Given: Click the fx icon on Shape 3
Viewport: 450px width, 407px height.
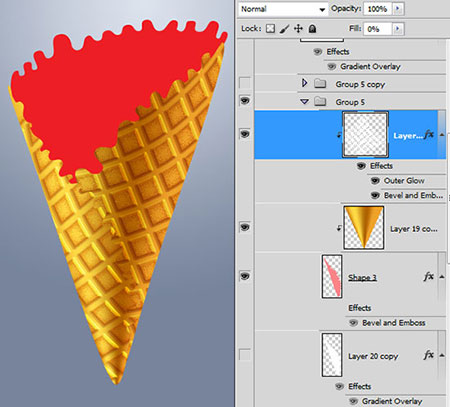Looking at the screenshot, I should (429, 276).
